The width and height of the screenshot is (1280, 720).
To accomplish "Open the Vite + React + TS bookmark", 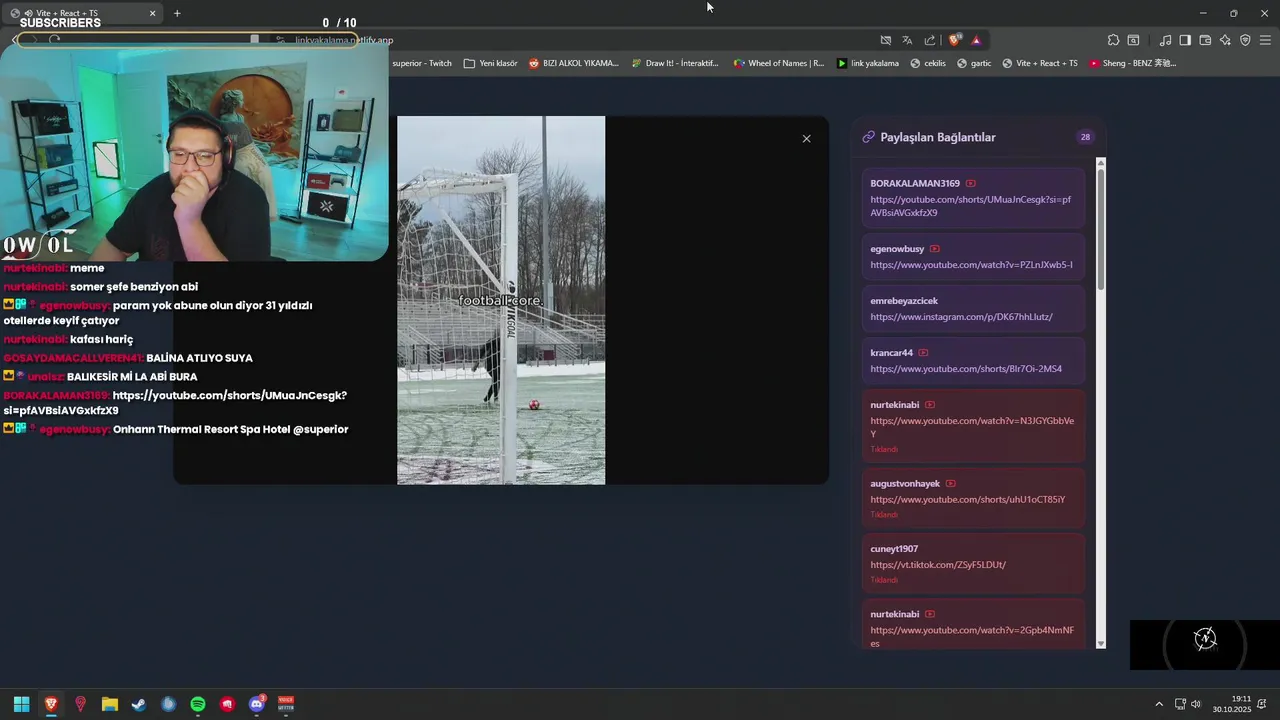I will click(1040, 63).
